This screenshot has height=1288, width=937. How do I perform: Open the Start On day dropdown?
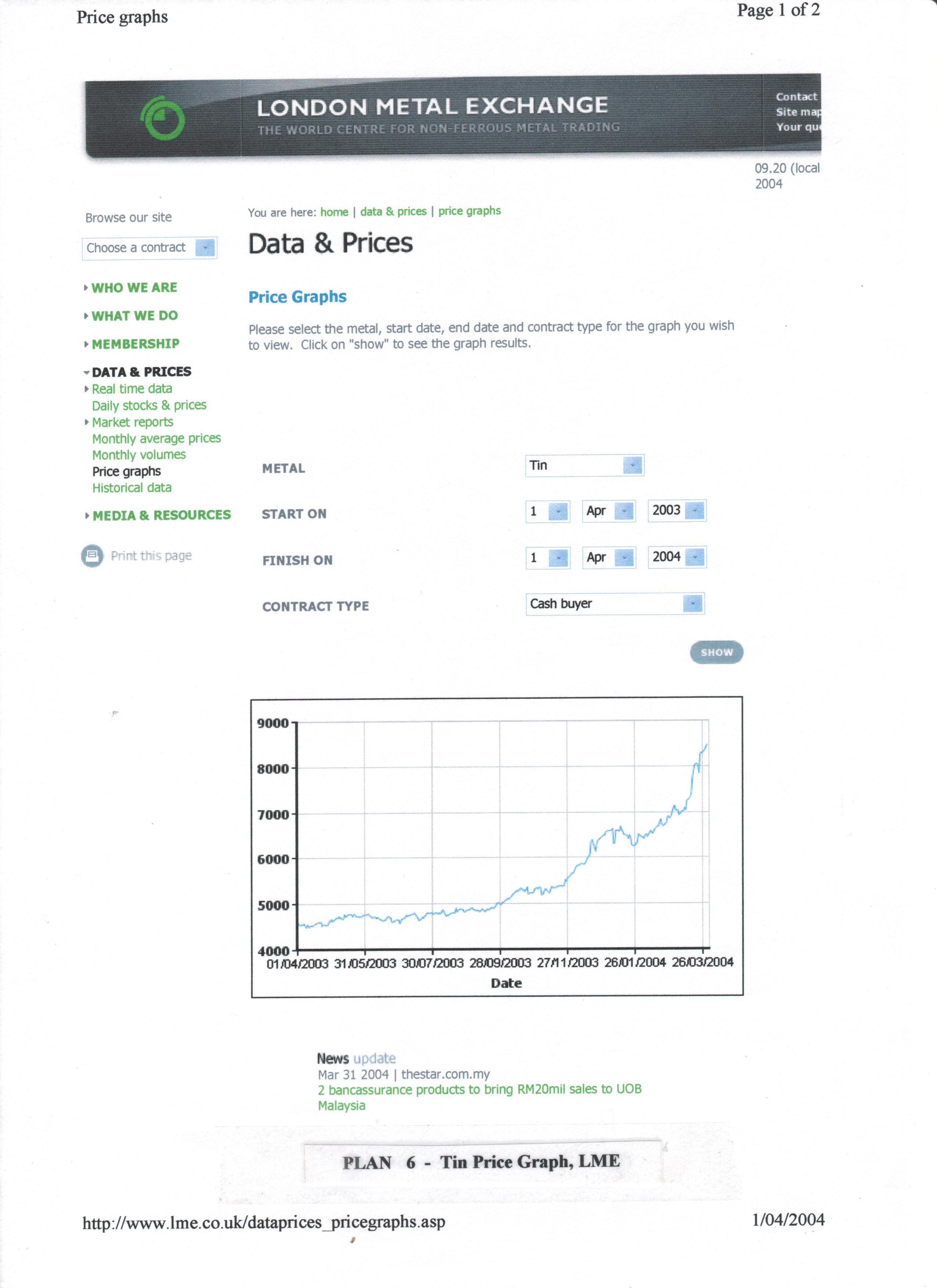[558, 511]
